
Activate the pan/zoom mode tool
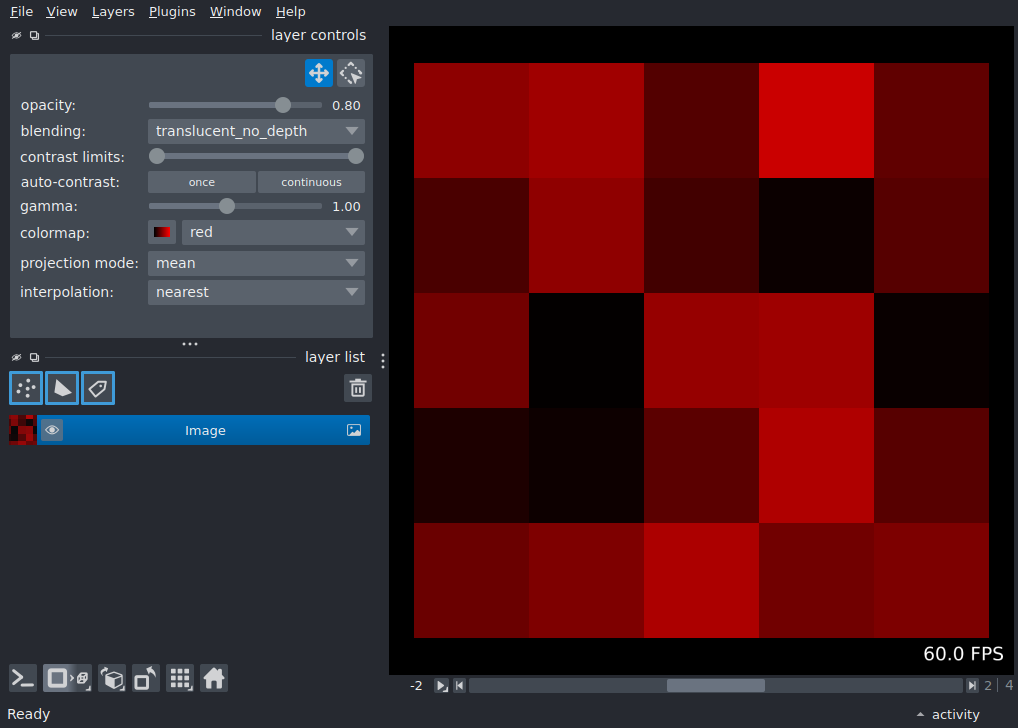[319, 73]
